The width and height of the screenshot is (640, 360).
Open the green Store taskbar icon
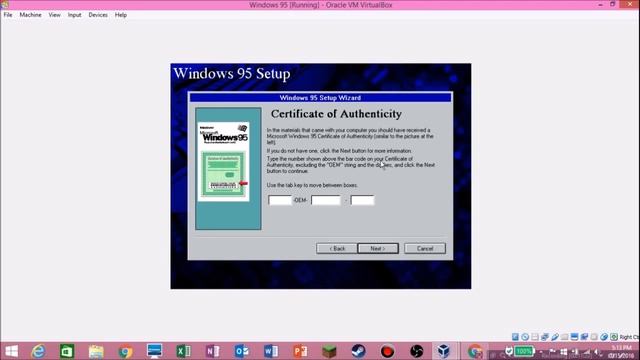coord(67,351)
